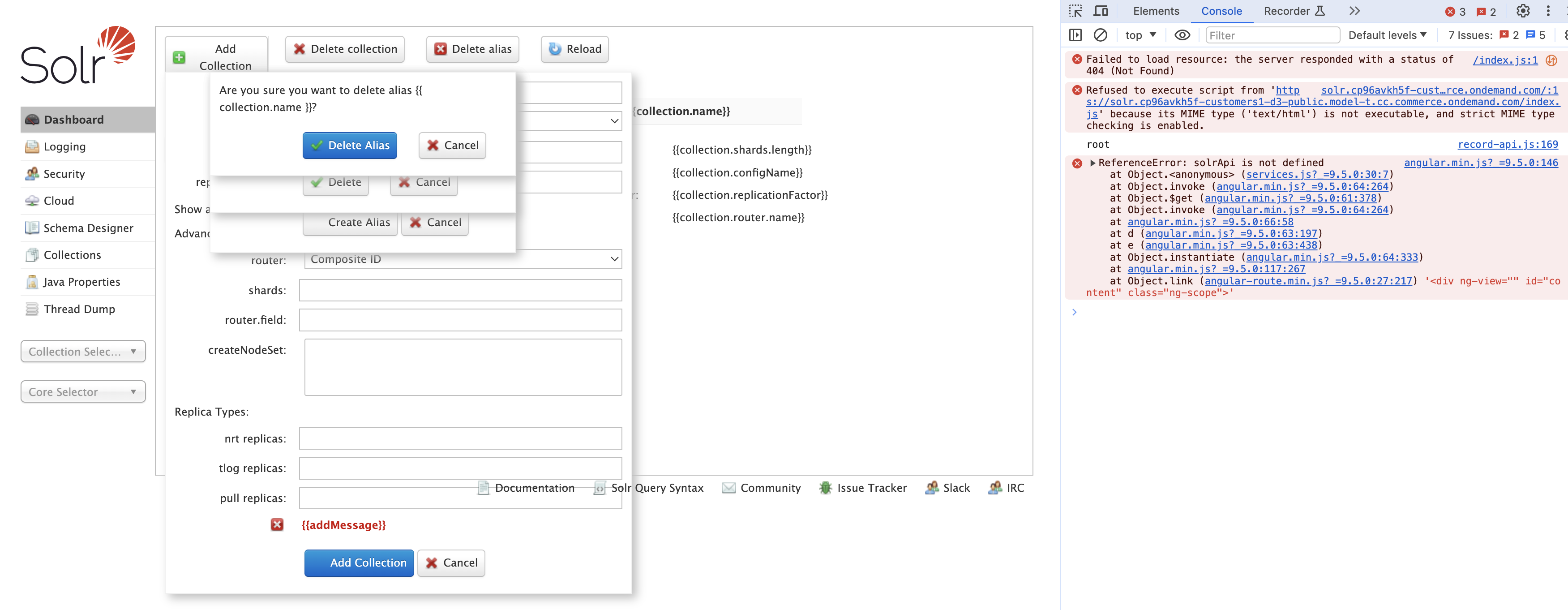Open the Solr Query Syntax link
Viewport: 1568px width, 610px height.
coord(649,488)
